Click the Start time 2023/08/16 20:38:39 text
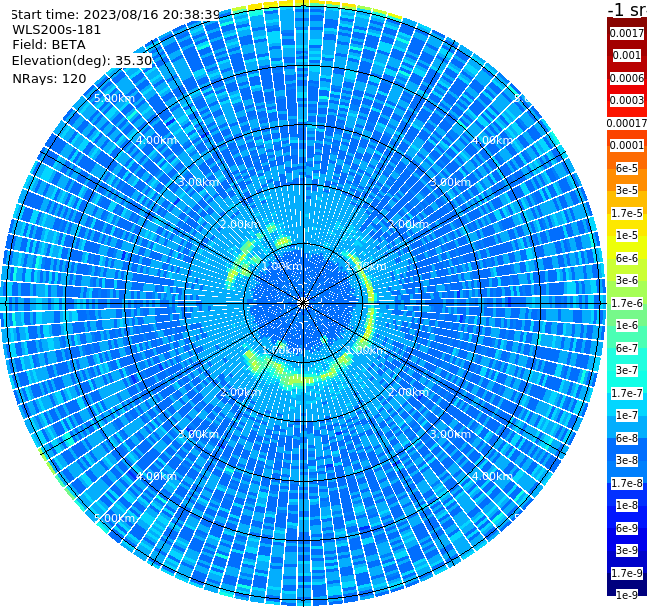Screen dimensions: 647x607 (x=116, y=14)
